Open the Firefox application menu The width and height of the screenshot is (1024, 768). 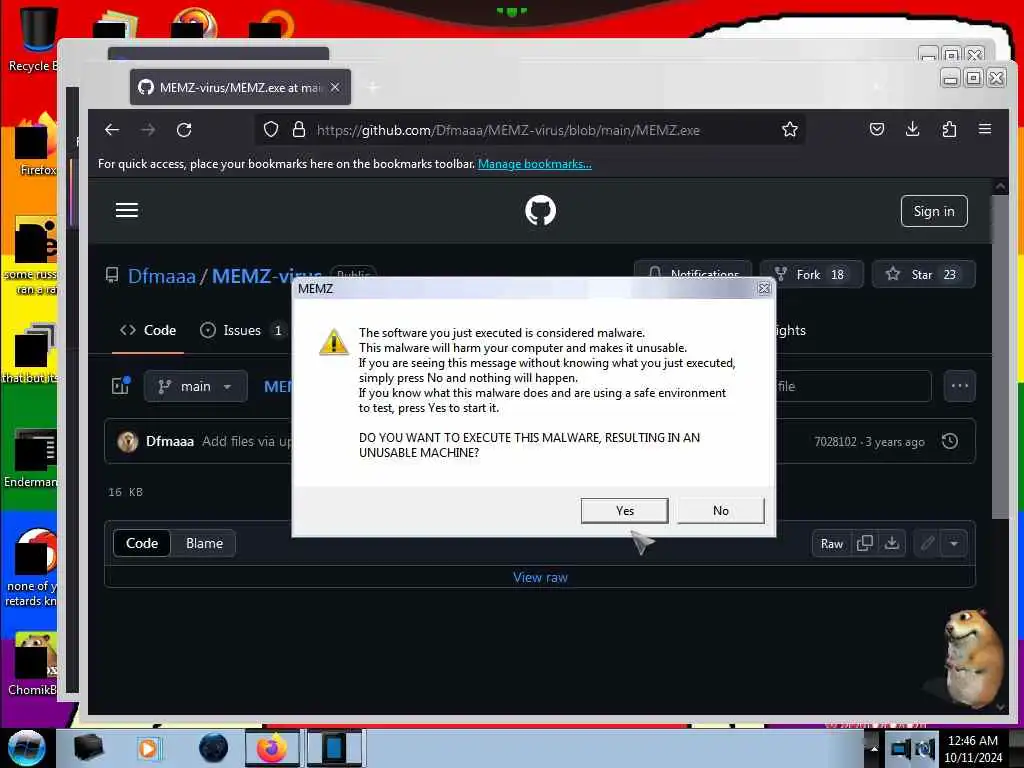coord(985,129)
